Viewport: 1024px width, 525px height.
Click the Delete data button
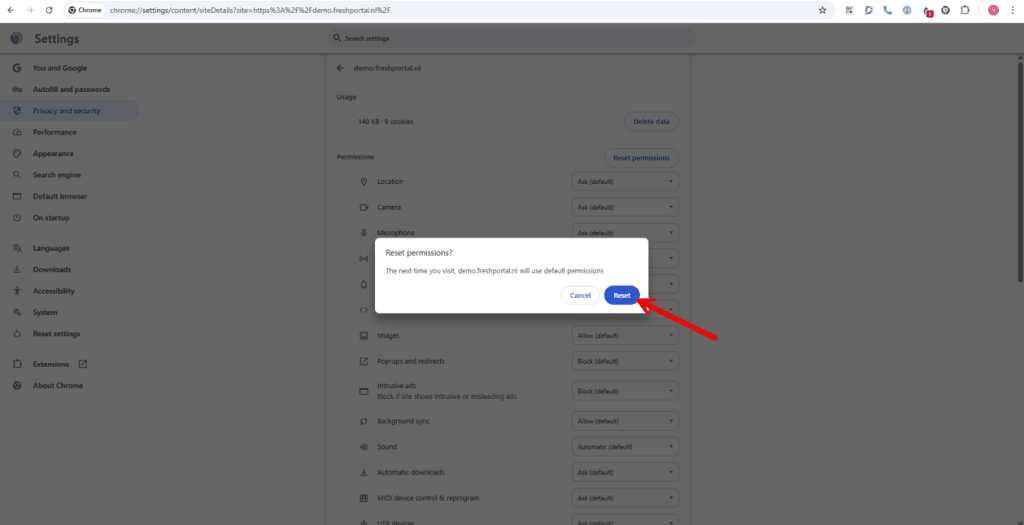pyautogui.click(x=651, y=121)
